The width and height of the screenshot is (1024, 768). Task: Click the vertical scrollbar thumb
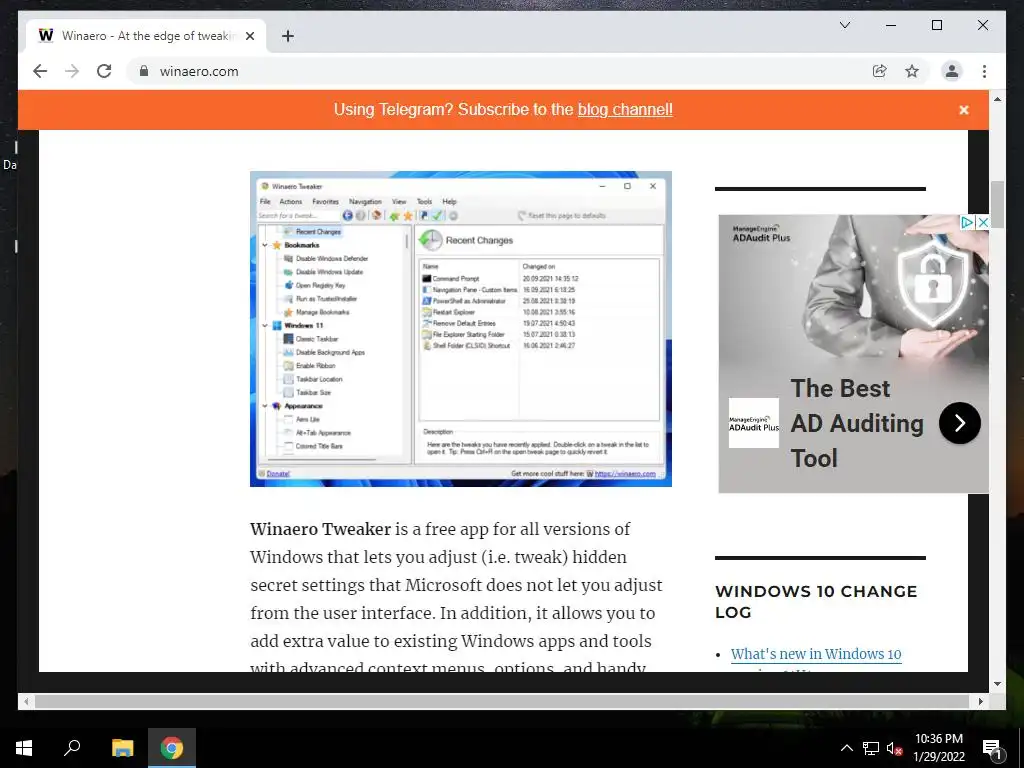997,204
